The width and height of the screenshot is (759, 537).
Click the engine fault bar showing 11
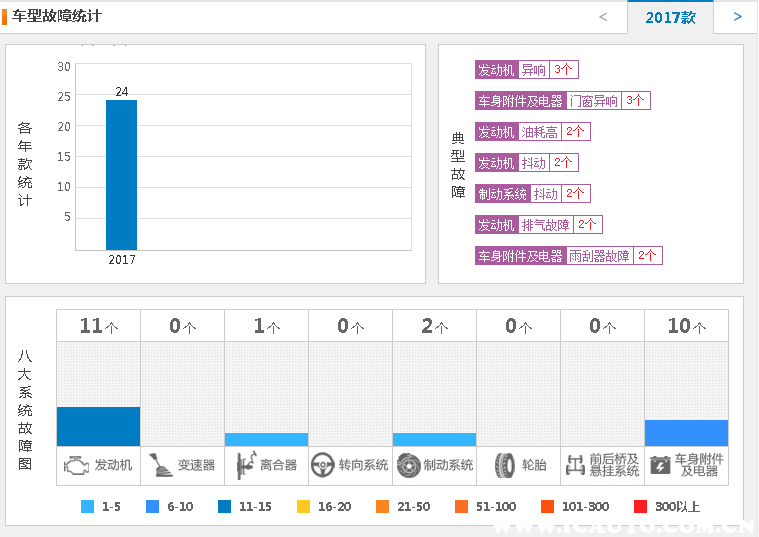pyautogui.click(x=98, y=426)
